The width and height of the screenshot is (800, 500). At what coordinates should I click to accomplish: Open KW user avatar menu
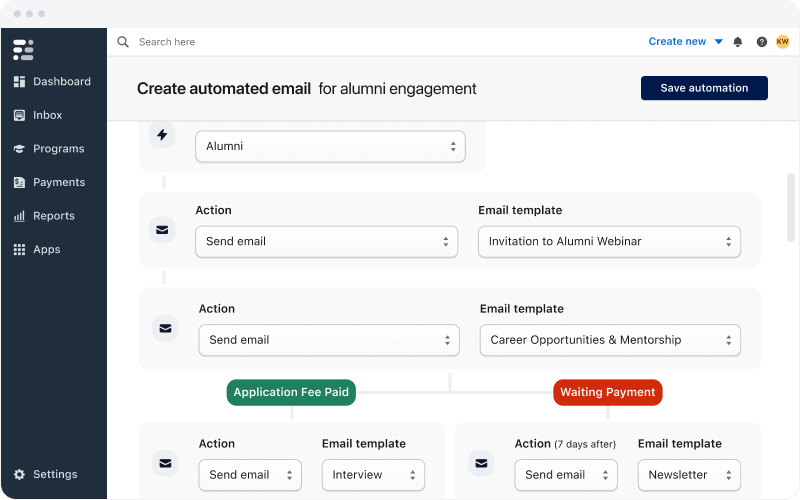[783, 42]
